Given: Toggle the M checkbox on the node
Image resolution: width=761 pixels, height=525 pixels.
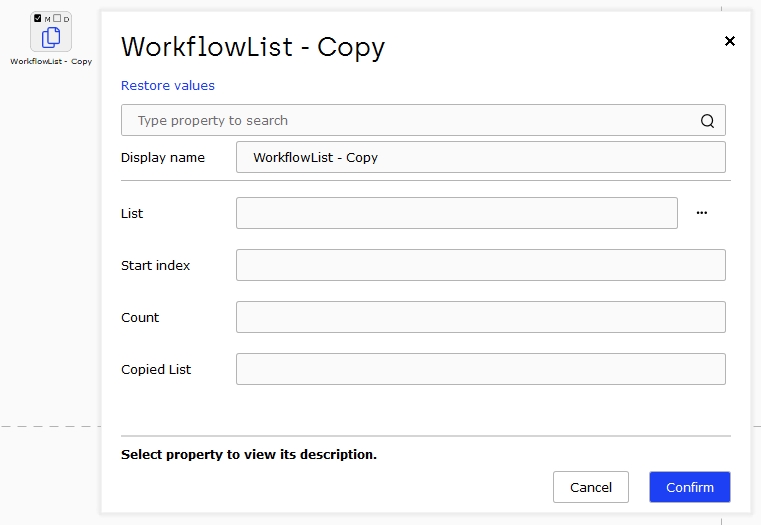Looking at the screenshot, I should click(x=38, y=18).
